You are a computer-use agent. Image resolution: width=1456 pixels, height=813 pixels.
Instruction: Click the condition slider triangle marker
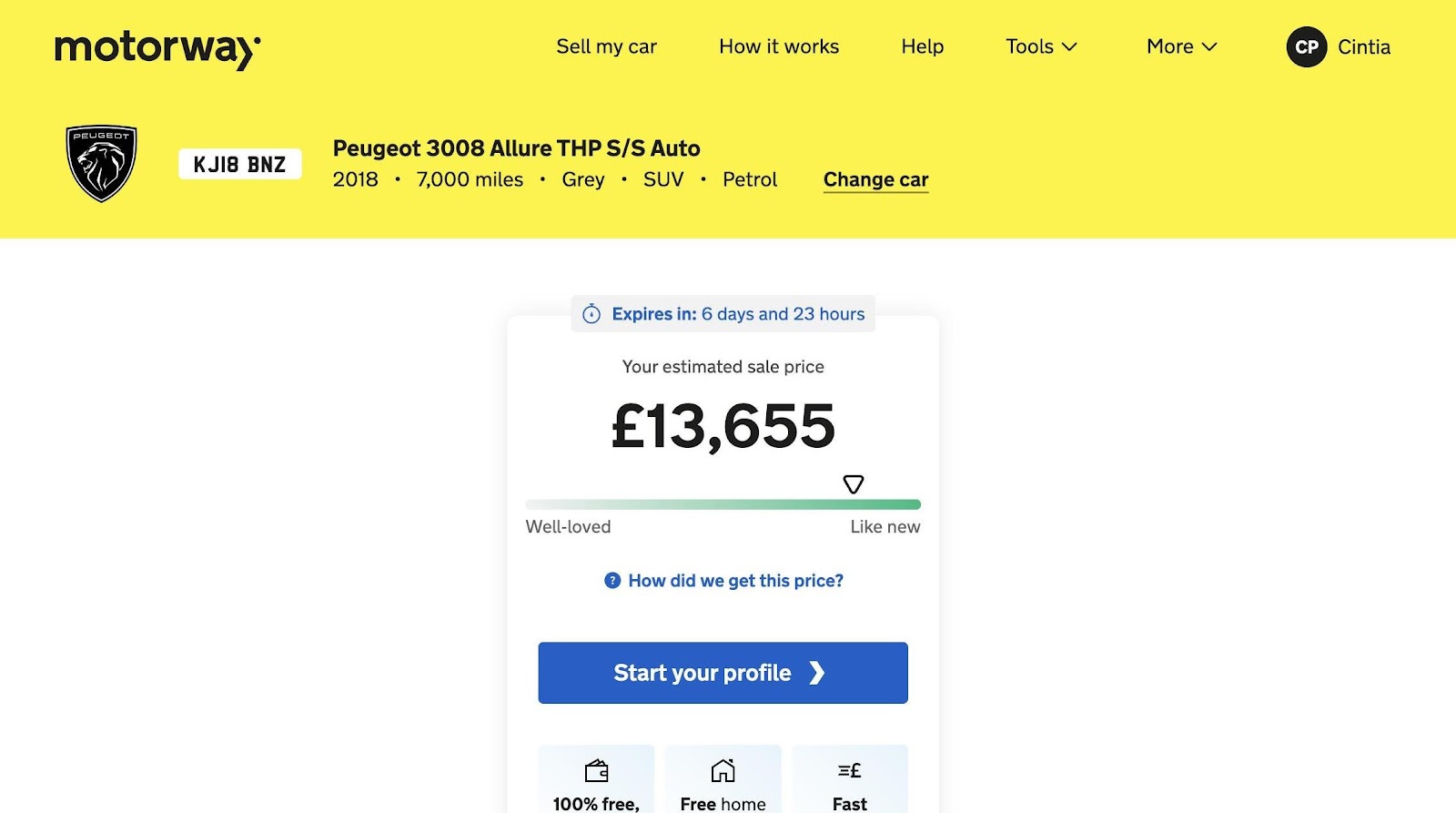pos(853,484)
